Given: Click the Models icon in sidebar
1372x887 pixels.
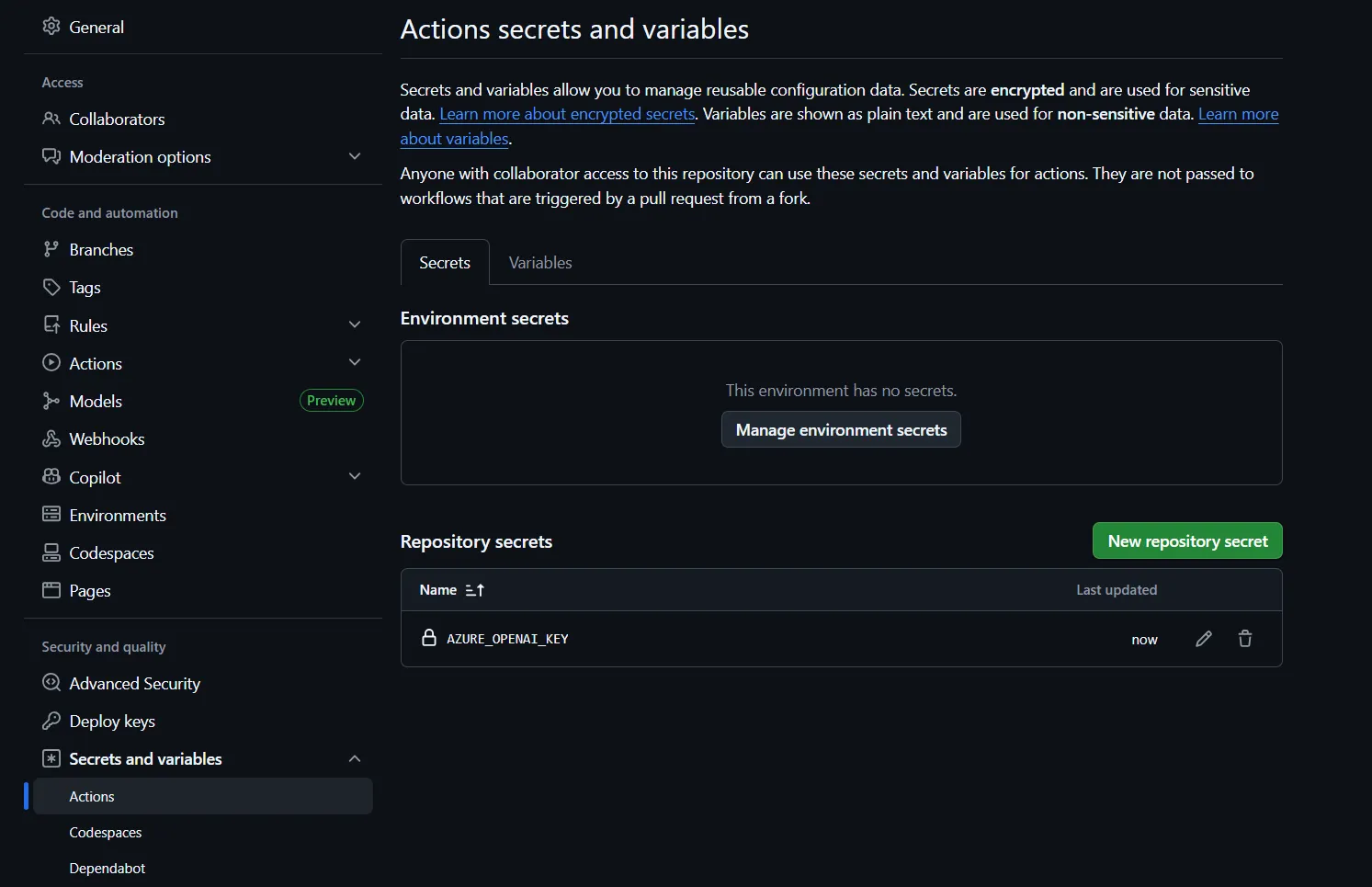Looking at the screenshot, I should pos(51,401).
